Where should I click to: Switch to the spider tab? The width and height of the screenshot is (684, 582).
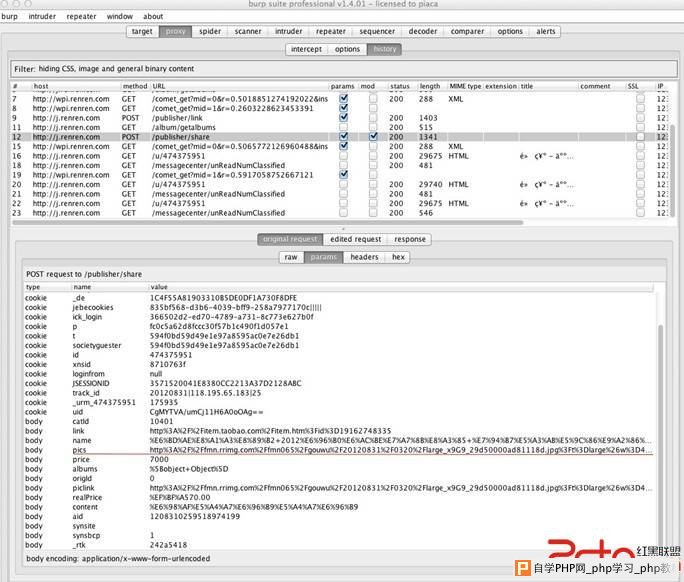tap(210, 31)
